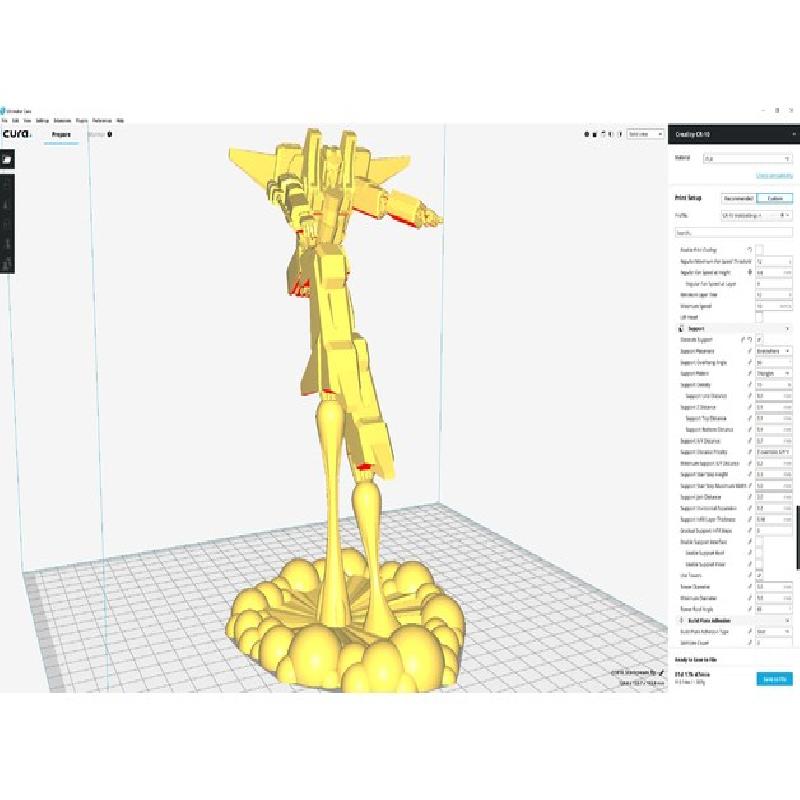Image resolution: width=800 pixels, height=800 pixels.
Task: Click the Cura logo
Action: click(x=17, y=134)
